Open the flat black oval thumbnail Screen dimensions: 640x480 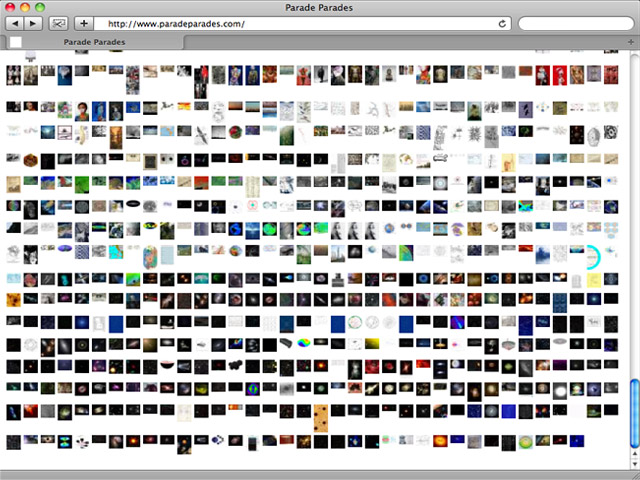(133, 203)
